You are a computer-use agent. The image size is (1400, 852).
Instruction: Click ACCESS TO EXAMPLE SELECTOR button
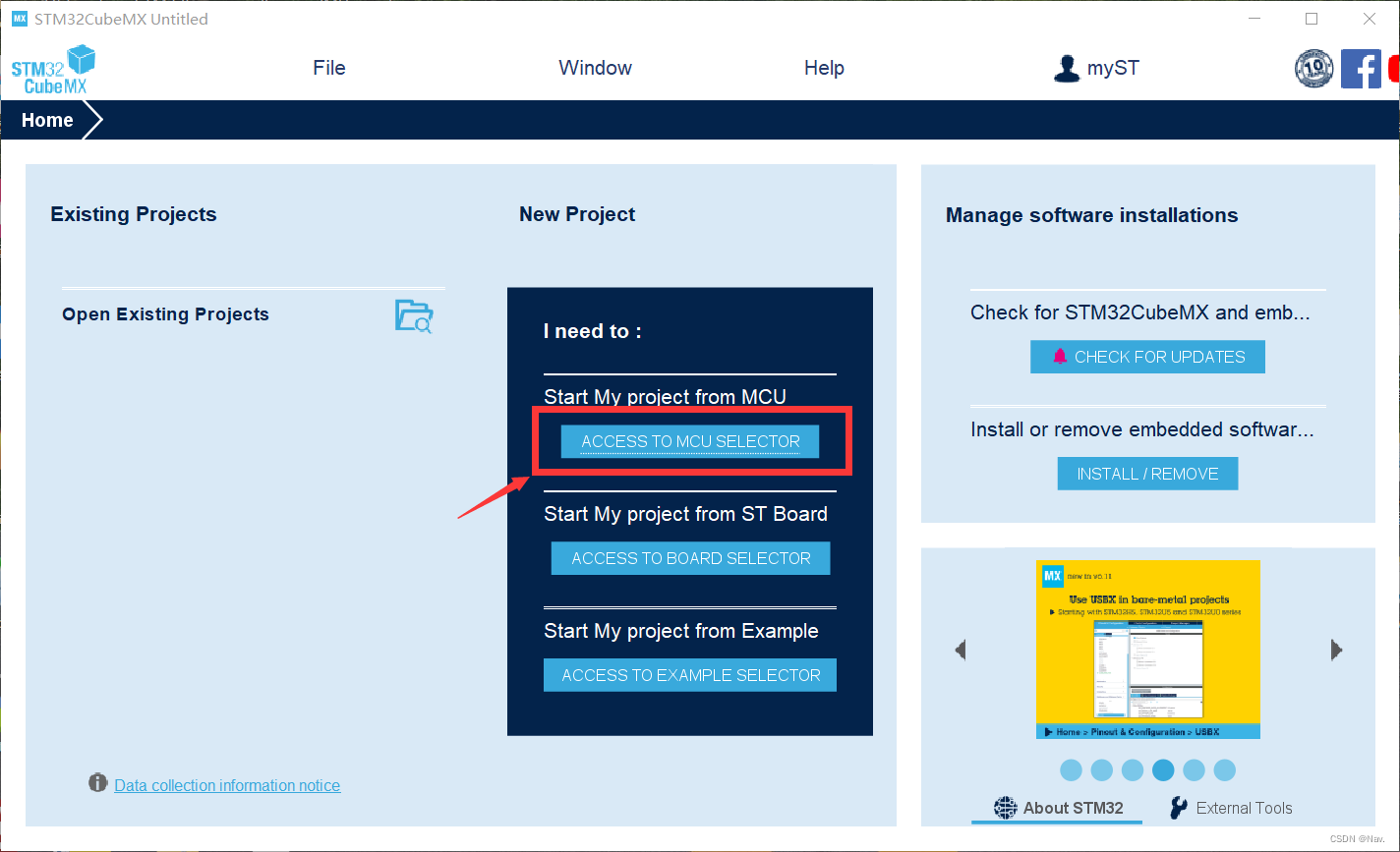690,675
